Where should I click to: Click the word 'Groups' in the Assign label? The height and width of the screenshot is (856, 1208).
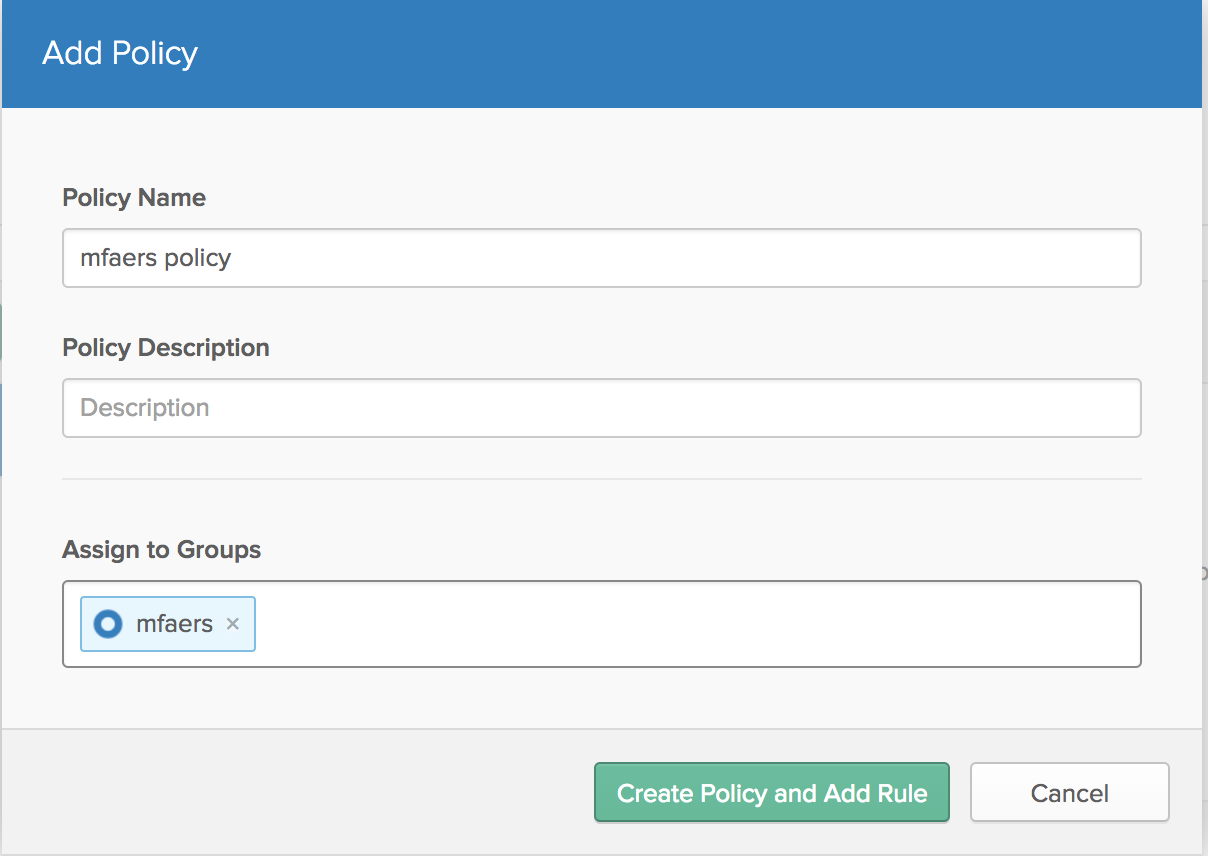[219, 550]
